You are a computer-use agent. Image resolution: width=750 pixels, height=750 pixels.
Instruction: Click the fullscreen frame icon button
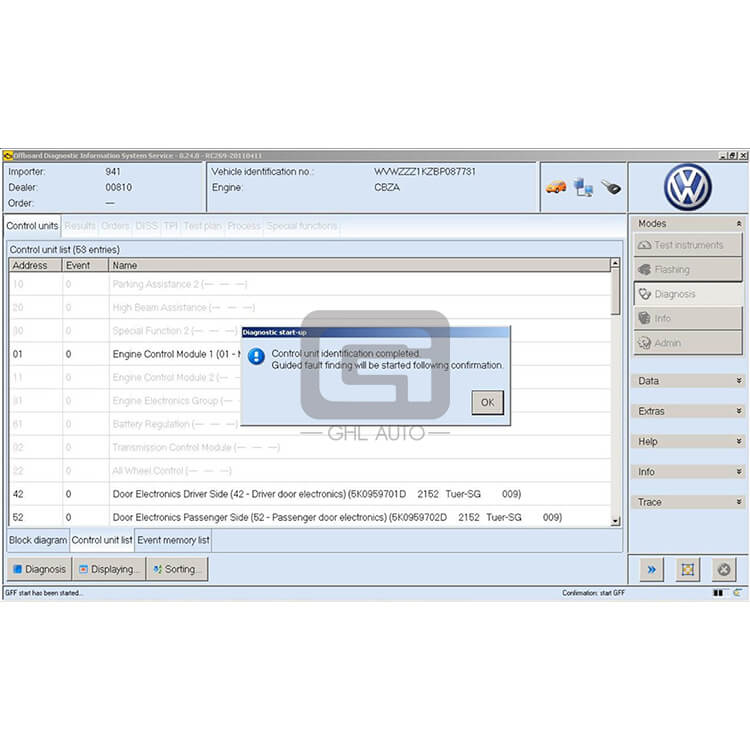pyautogui.click(x=687, y=569)
